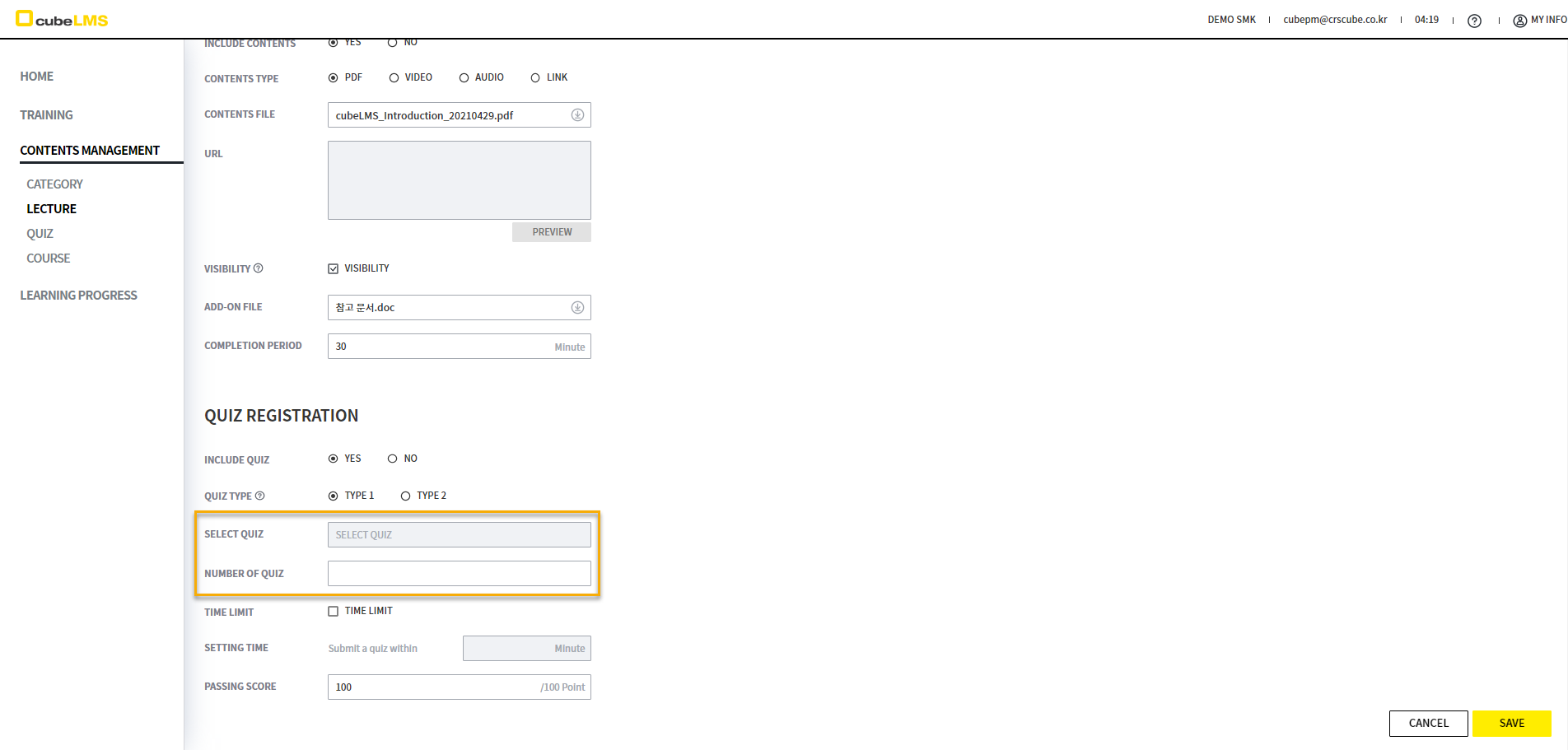Switch quiz type to TYPE 2
The height and width of the screenshot is (750, 1568).
pyautogui.click(x=405, y=496)
